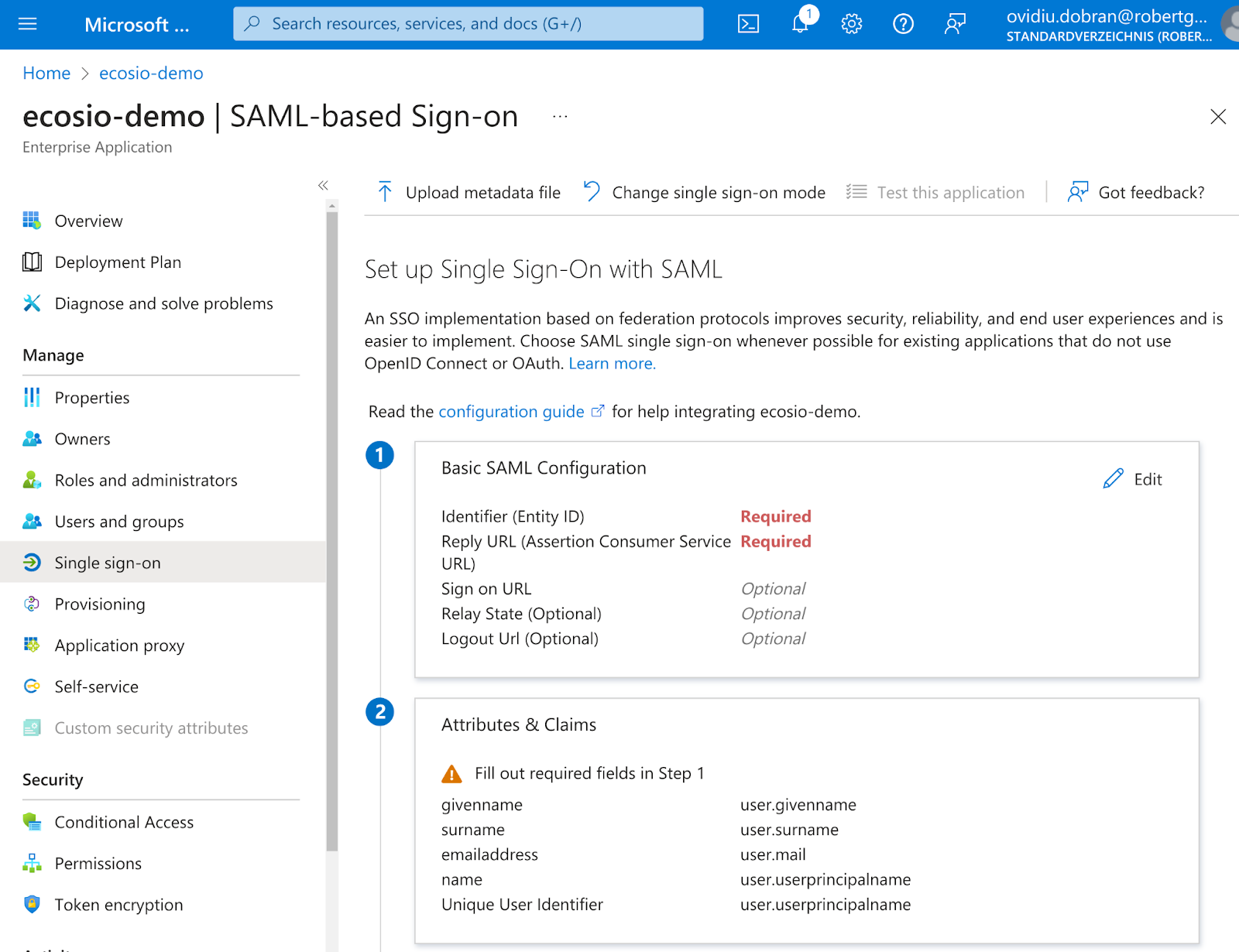Click the emailaddress claim name
Viewport: 1239px width, 952px height.
pyautogui.click(x=489, y=854)
